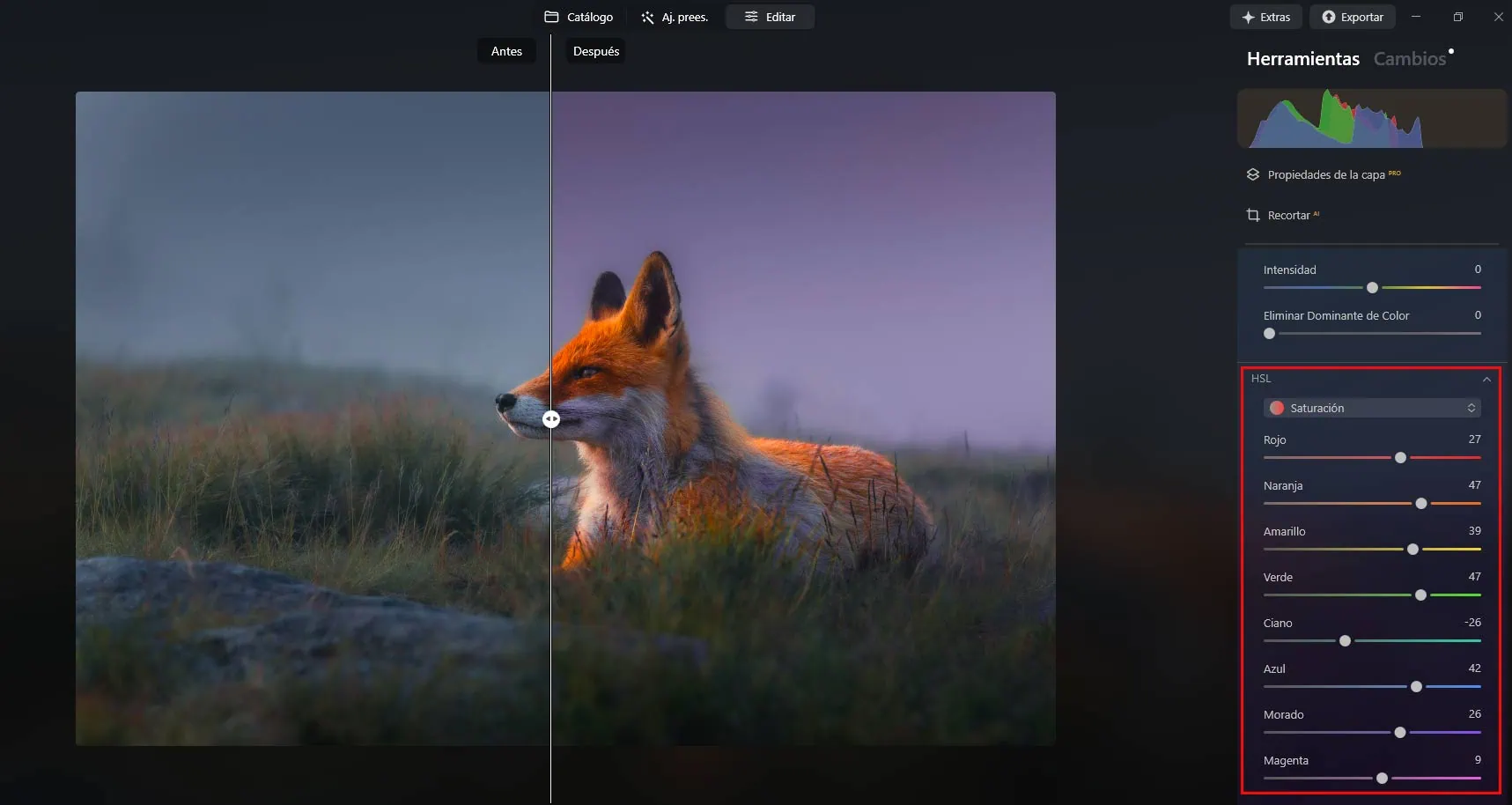
Task: Collapse the HSL section chevron
Action: coord(1486,380)
